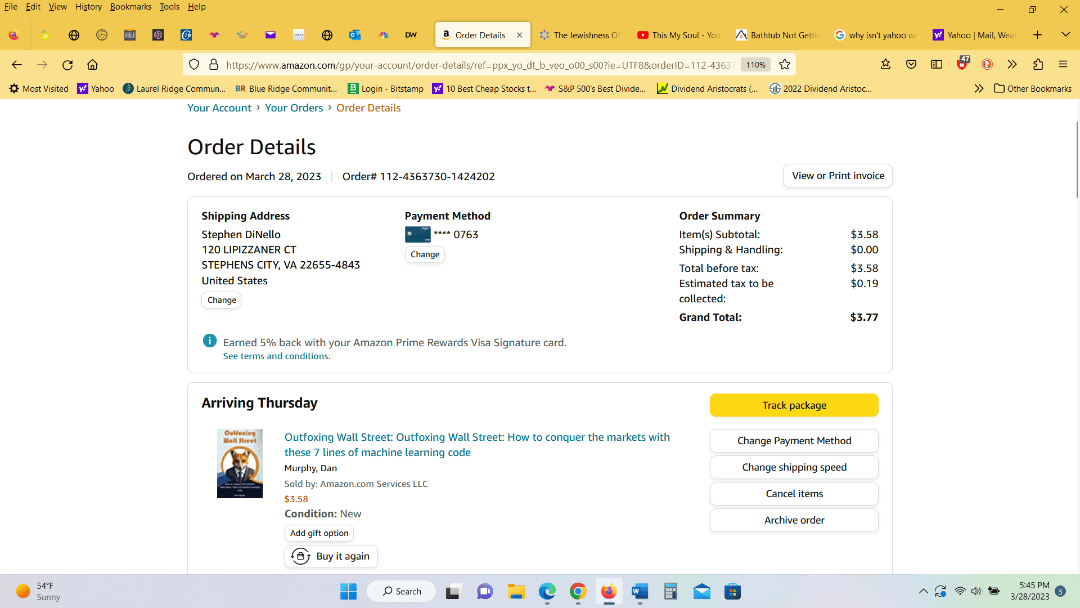Image resolution: width=1080 pixels, height=608 pixels.
Task: Open the Firefox home page
Action: (x=92, y=65)
